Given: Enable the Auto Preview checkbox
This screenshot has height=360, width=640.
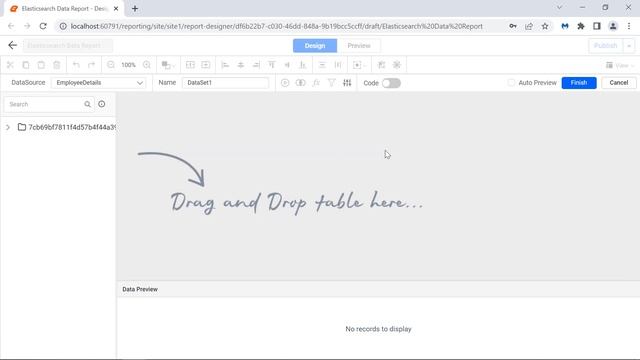Looking at the screenshot, I should 511,83.
